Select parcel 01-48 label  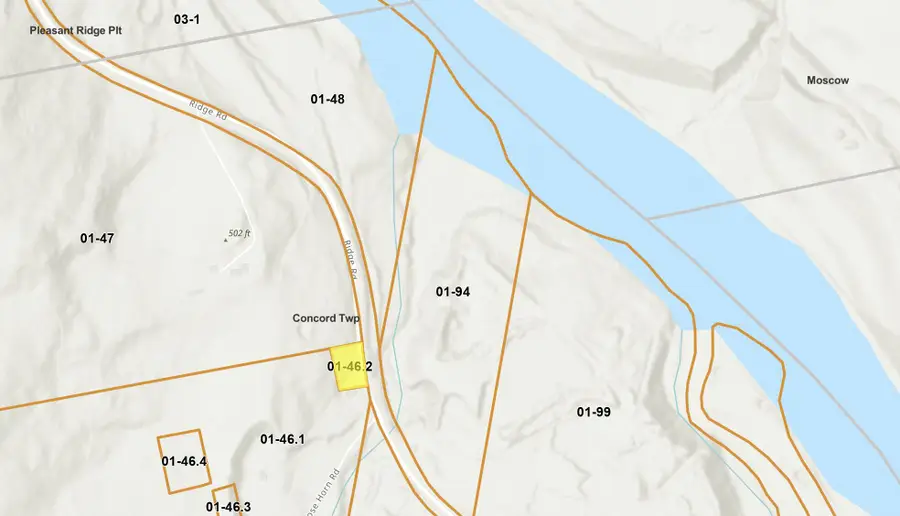[x=328, y=99]
